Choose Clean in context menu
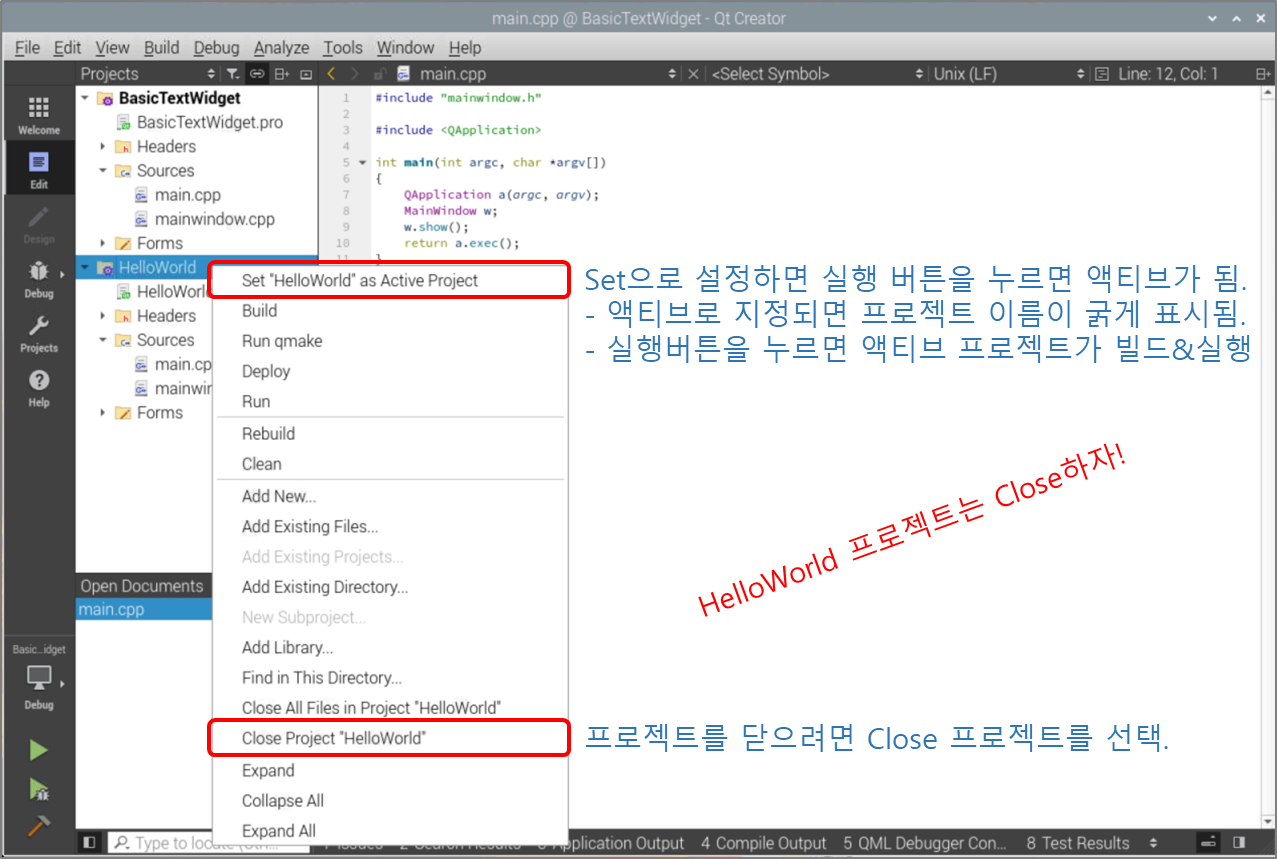The image size is (1277, 859). coord(390,464)
